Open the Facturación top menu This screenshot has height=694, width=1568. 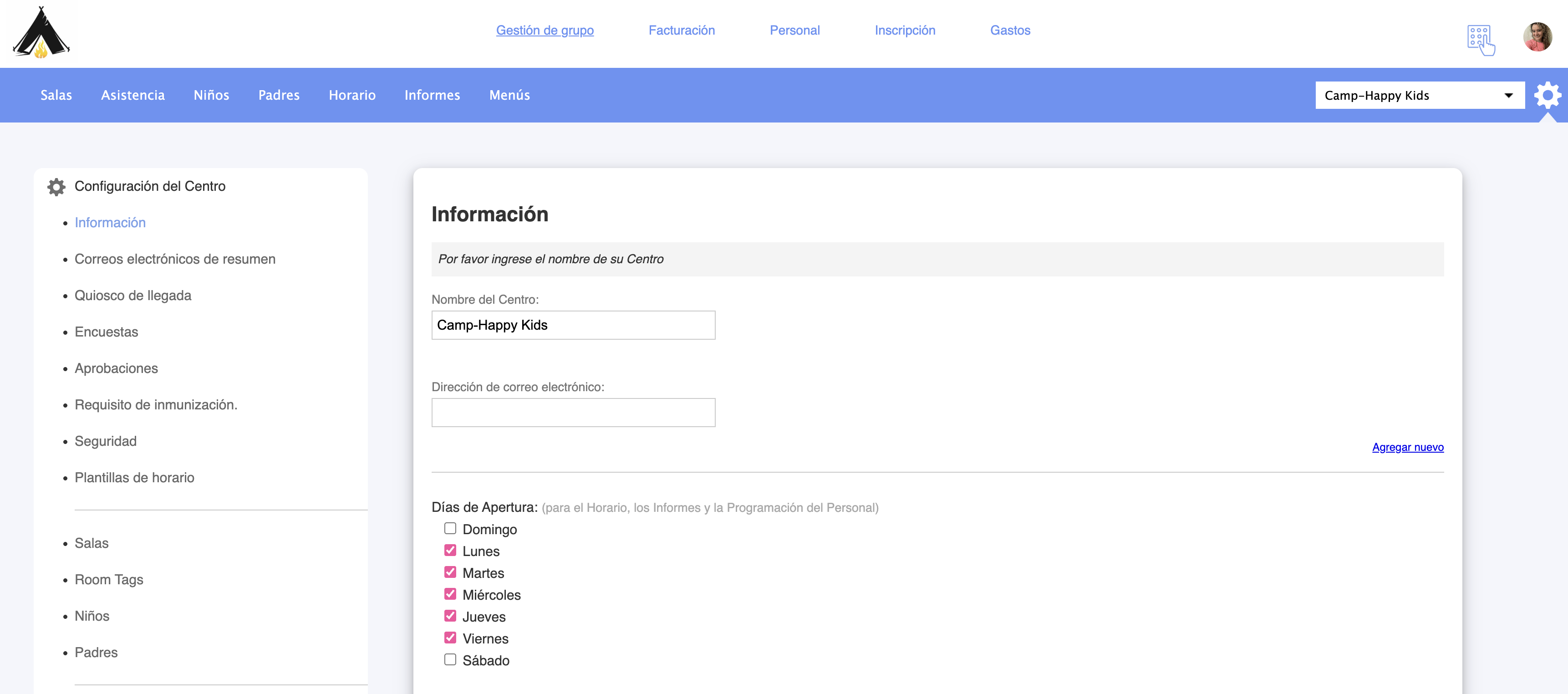pyautogui.click(x=681, y=31)
